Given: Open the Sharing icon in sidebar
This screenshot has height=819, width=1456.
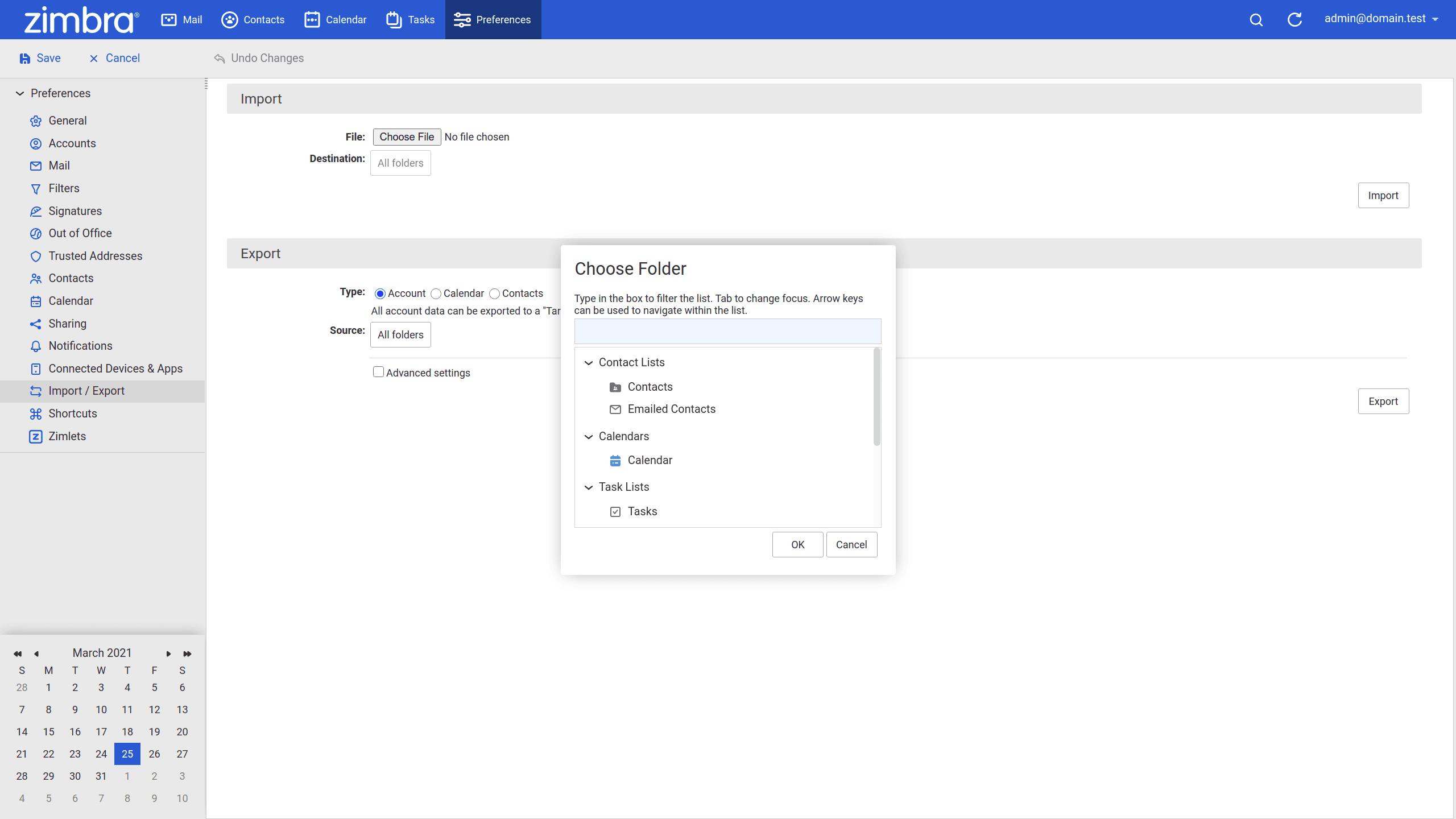Looking at the screenshot, I should tap(36, 324).
